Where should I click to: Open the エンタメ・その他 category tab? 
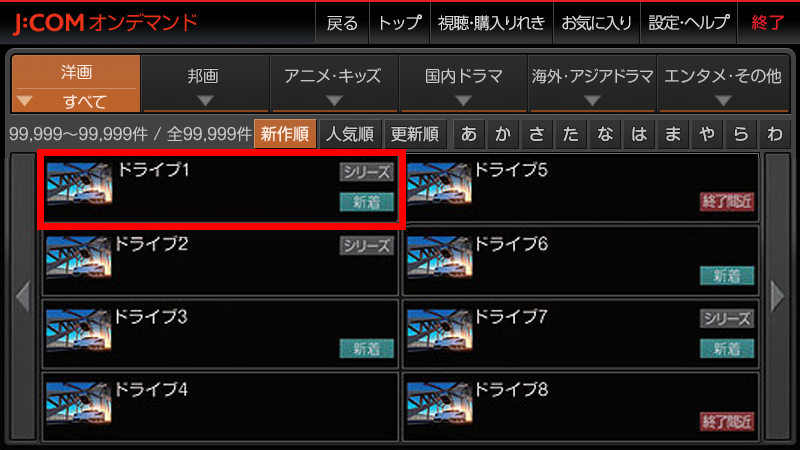(x=723, y=83)
